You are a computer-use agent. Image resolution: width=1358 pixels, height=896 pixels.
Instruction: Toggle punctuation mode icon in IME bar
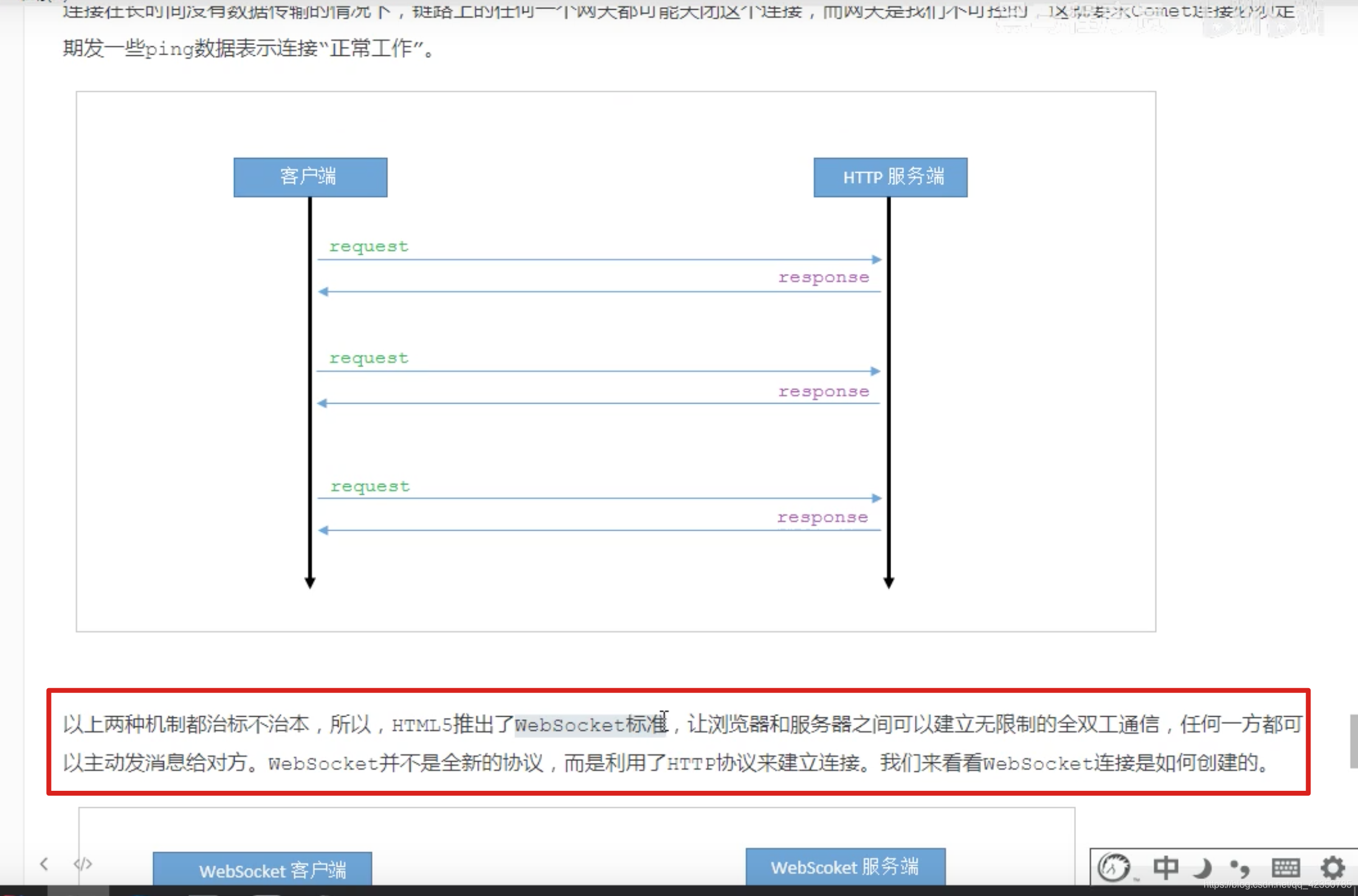click(x=1240, y=868)
